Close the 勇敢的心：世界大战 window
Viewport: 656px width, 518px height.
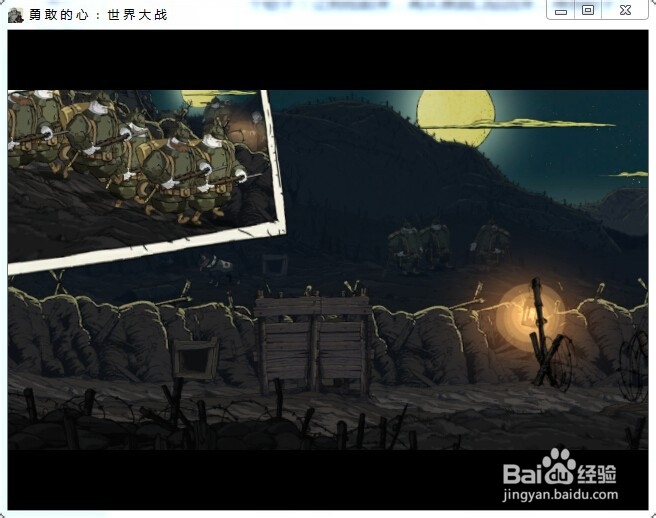pos(625,10)
